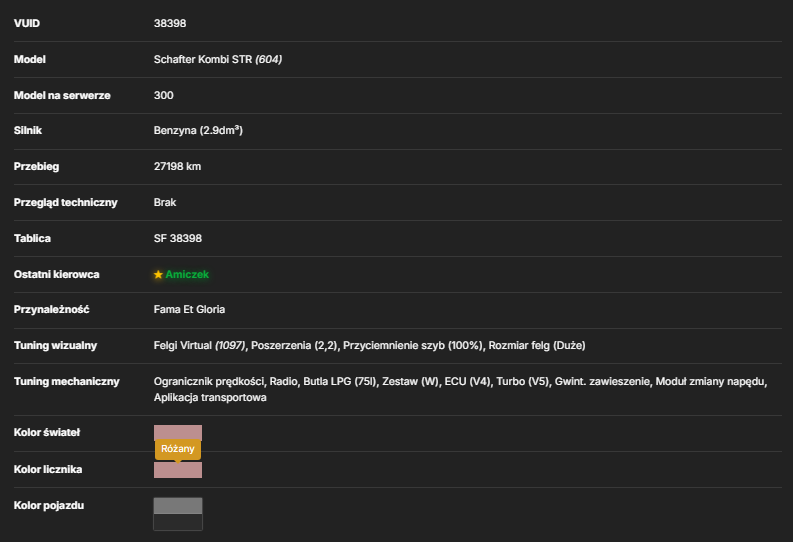Viewport: 793px width, 542px height.
Task: Click the Przegląd techniczny label
Action: (x=66, y=202)
